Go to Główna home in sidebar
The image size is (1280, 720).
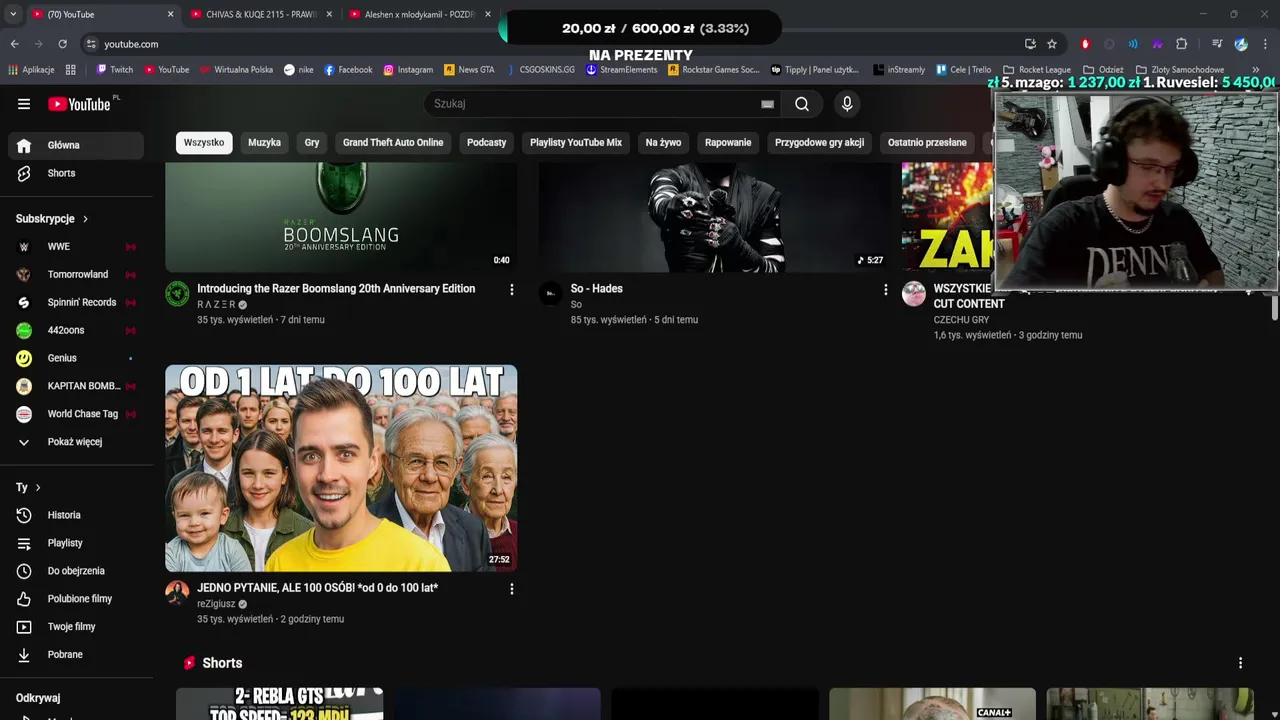tap(76, 145)
